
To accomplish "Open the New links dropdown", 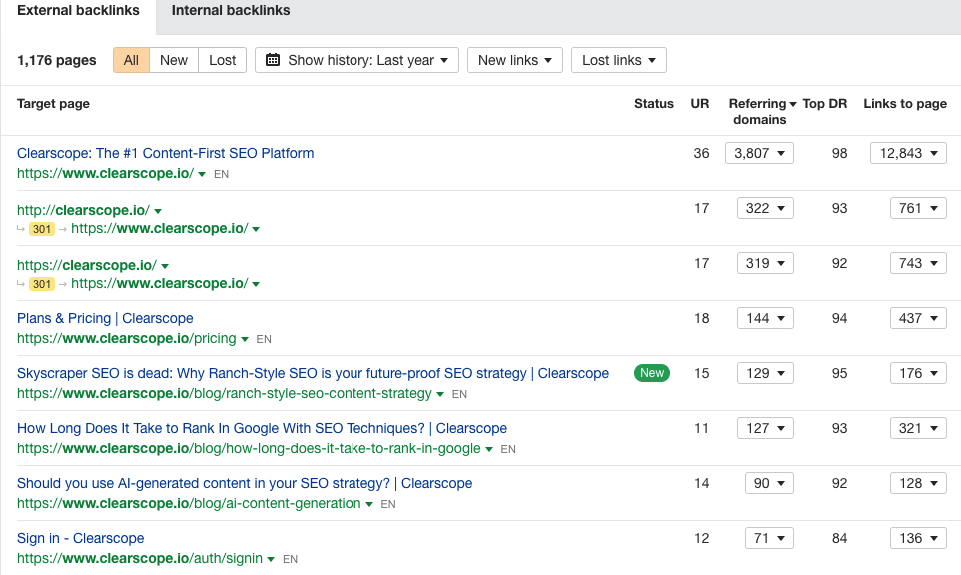I will (x=514, y=60).
